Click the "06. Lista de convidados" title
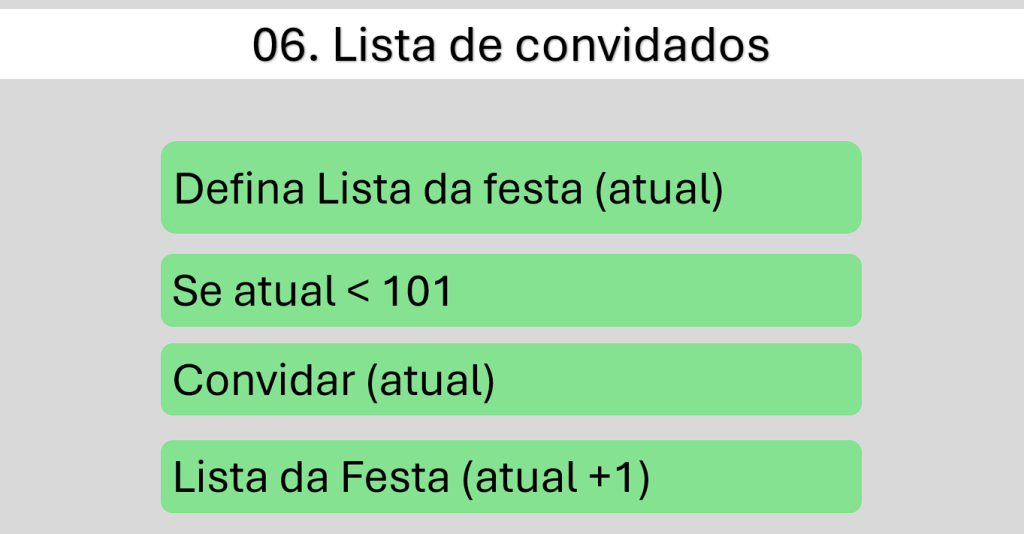Viewport: 1024px width, 534px height. click(x=511, y=46)
